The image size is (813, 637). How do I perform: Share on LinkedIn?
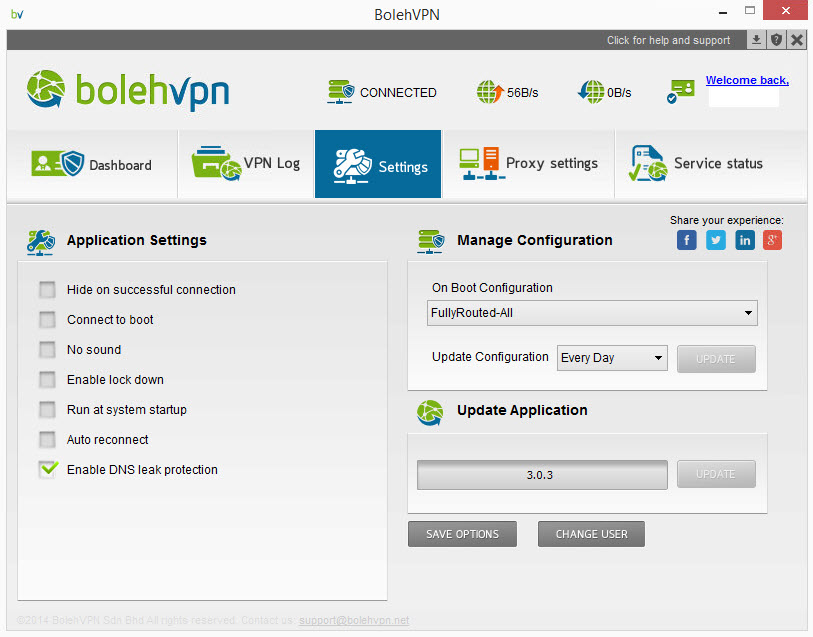[x=745, y=240]
